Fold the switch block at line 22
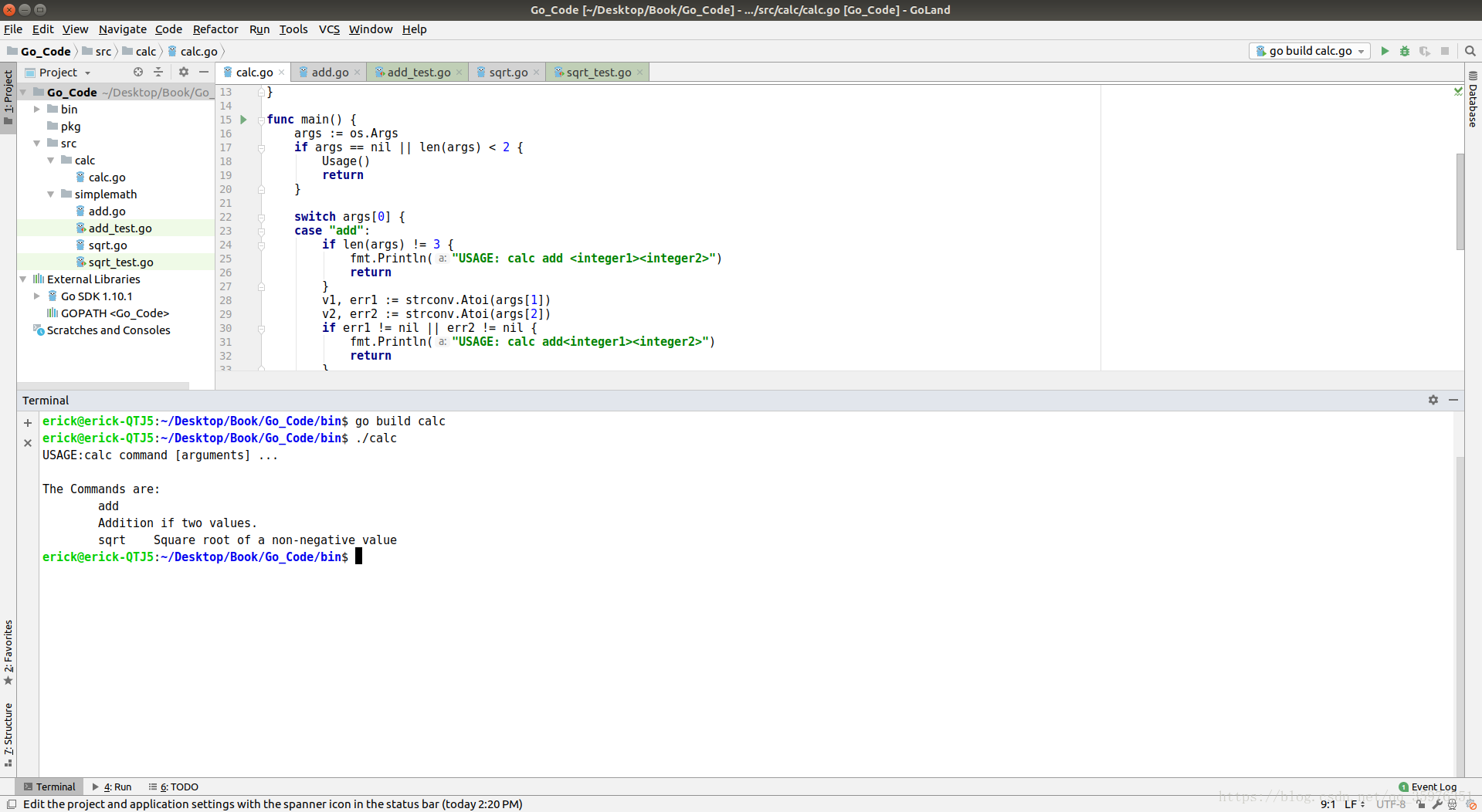1482x812 pixels. point(261,217)
